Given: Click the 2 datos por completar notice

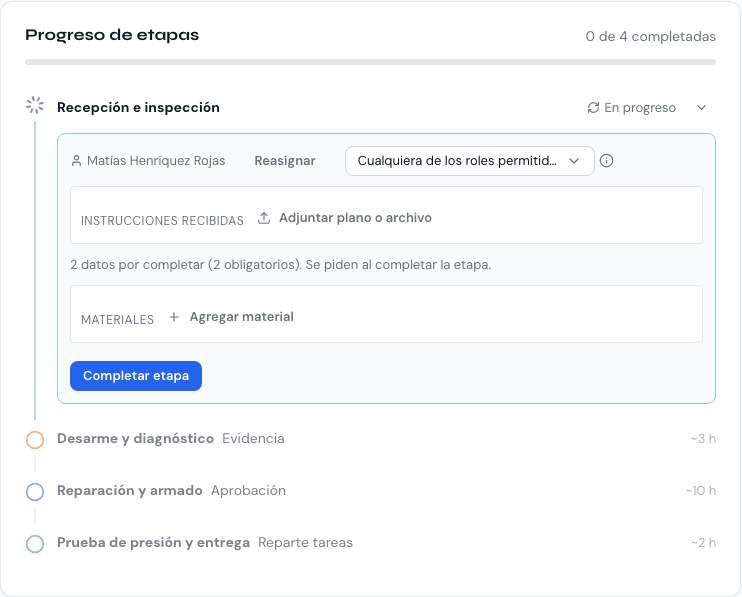Looking at the screenshot, I should coord(281,265).
